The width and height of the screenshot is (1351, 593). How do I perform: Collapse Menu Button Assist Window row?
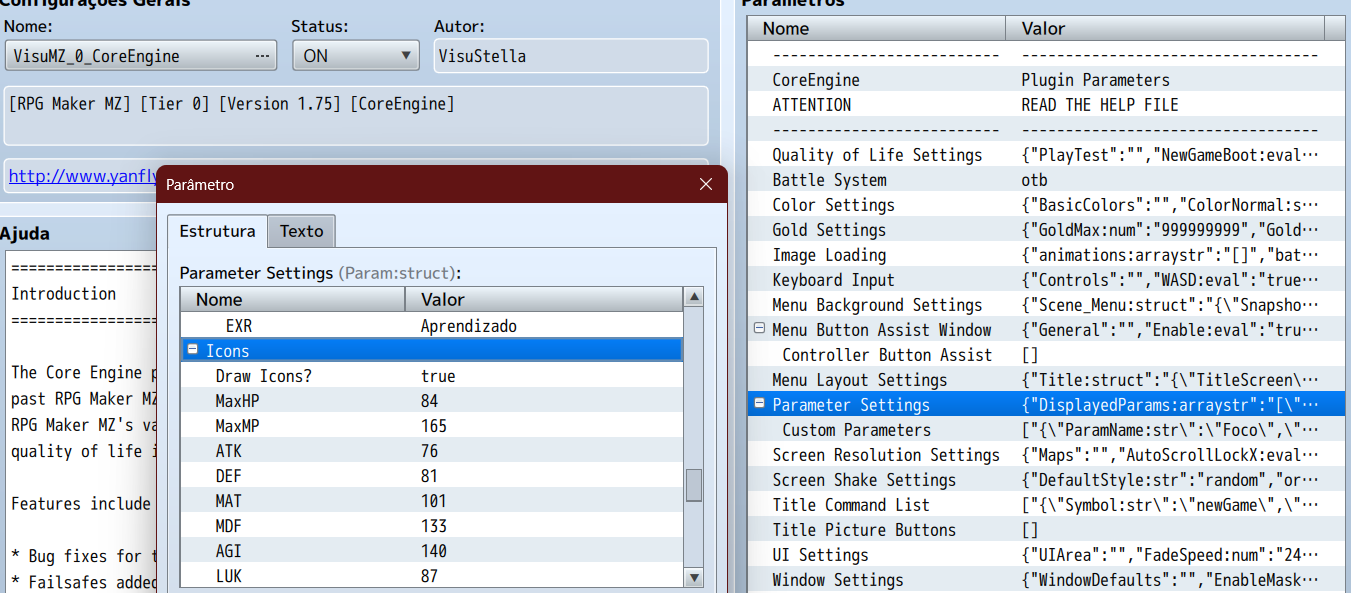[x=759, y=329]
